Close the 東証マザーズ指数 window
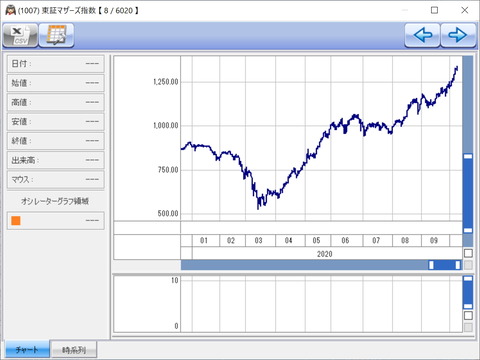This screenshot has width=480, height=360. pos(465,10)
